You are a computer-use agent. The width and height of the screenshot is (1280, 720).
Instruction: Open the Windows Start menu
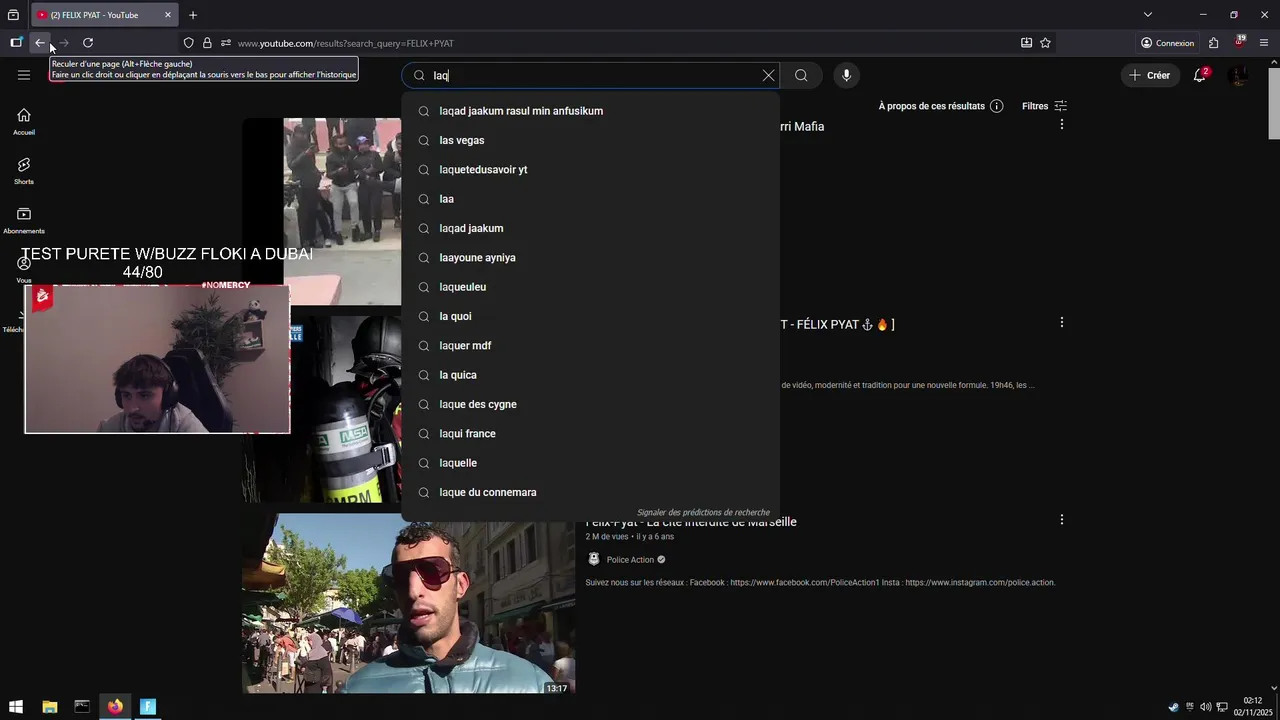(16, 707)
